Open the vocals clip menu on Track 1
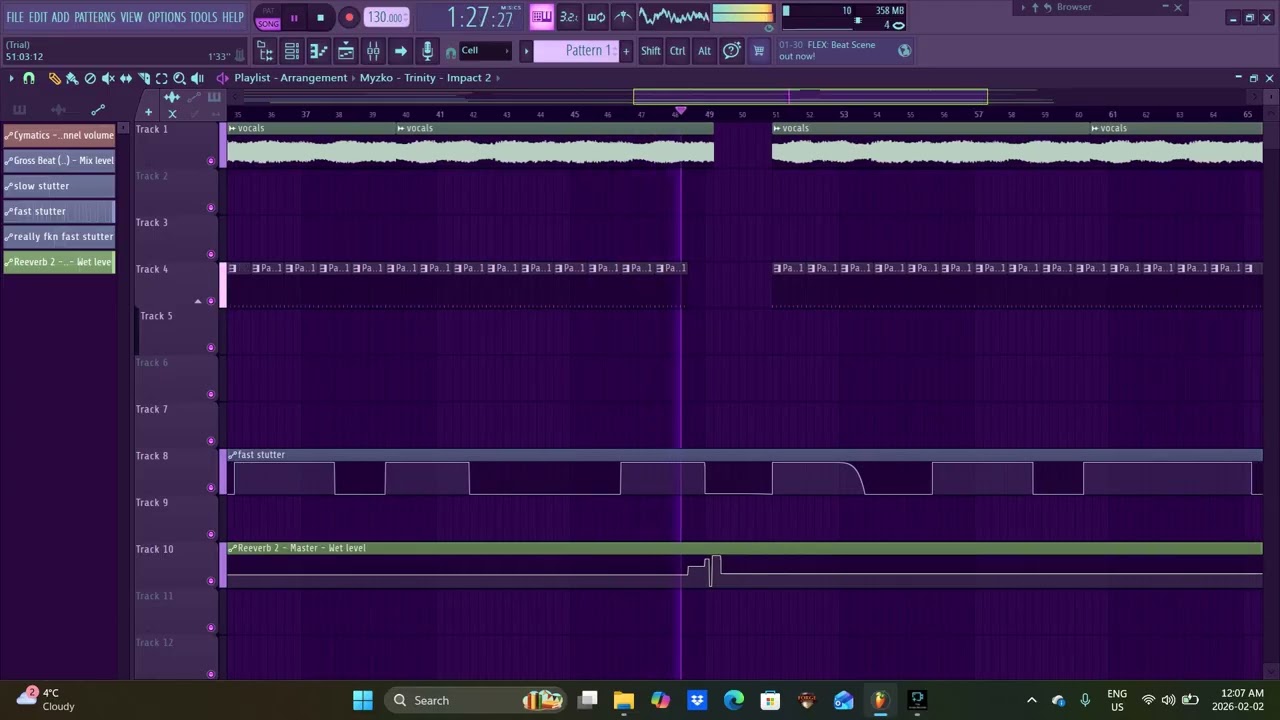The image size is (1280, 720). pos(232,129)
